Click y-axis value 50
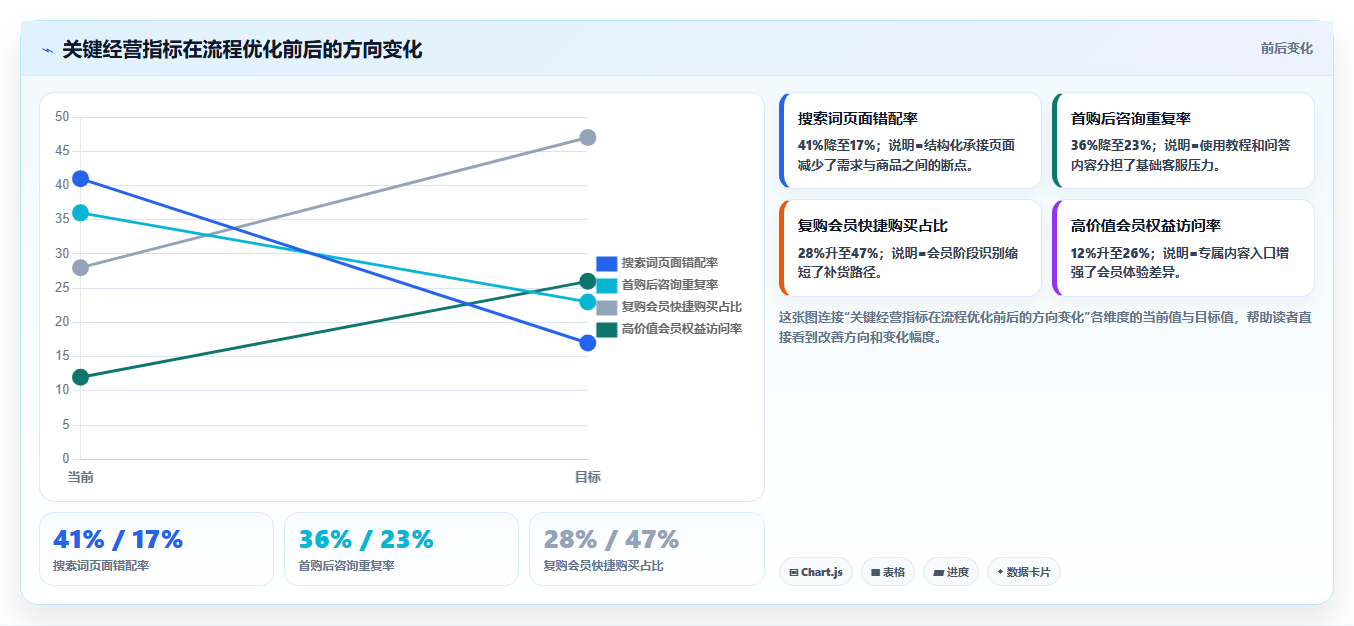 [62, 117]
